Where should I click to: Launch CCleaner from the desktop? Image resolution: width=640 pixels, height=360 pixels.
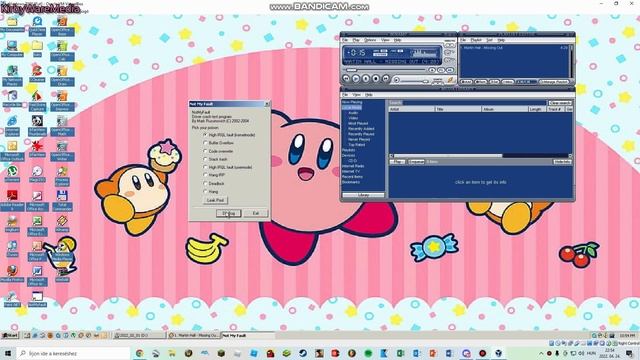coord(37,74)
